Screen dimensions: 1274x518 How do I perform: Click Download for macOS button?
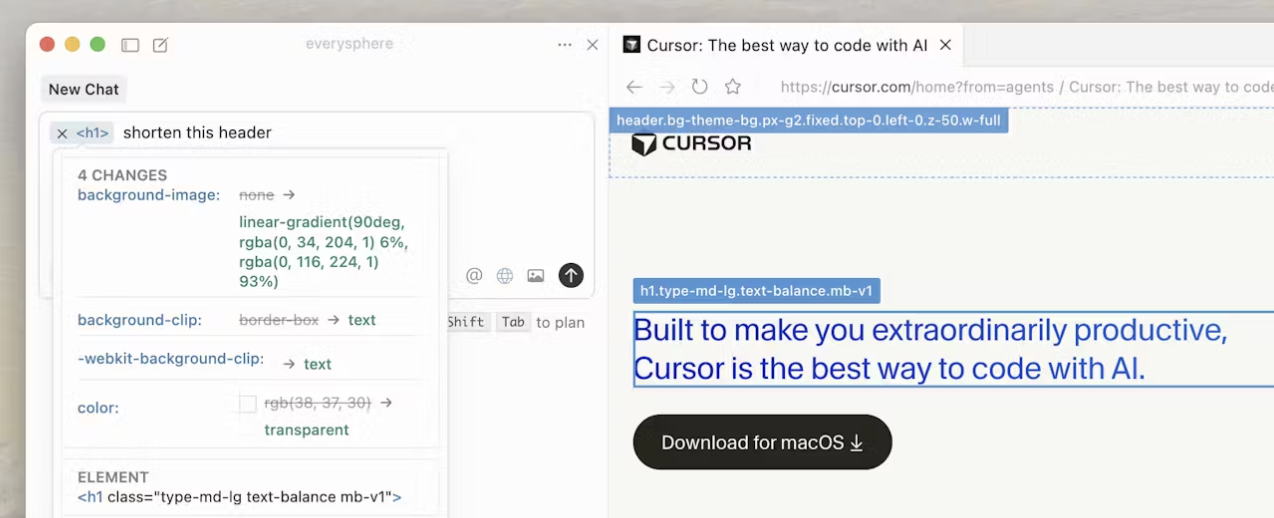762,442
